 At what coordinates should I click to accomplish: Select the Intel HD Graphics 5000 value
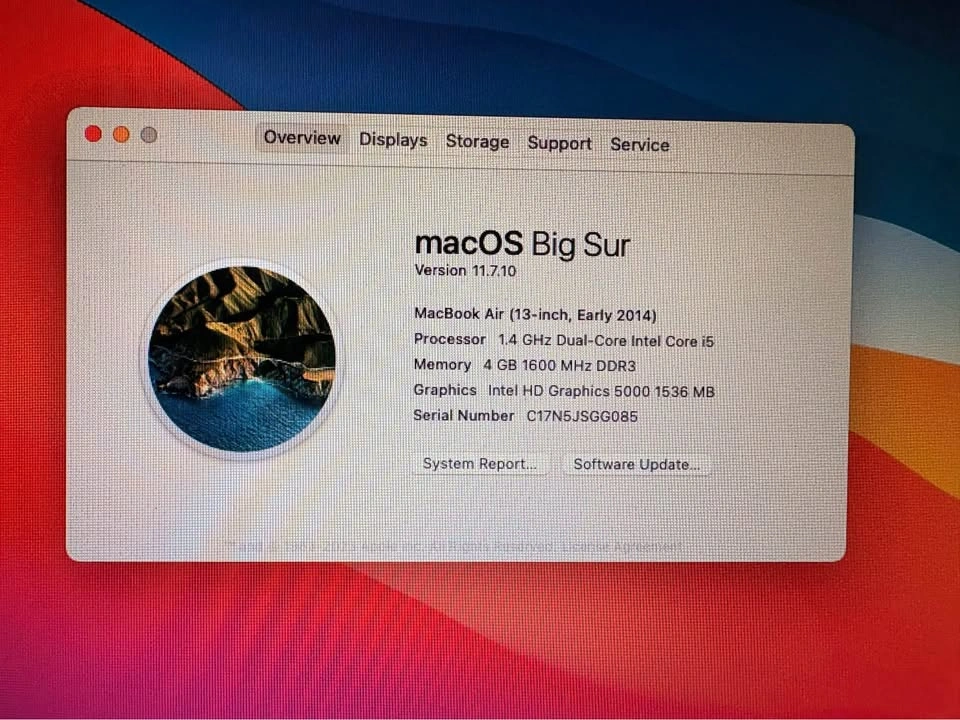tap(601, 391)
